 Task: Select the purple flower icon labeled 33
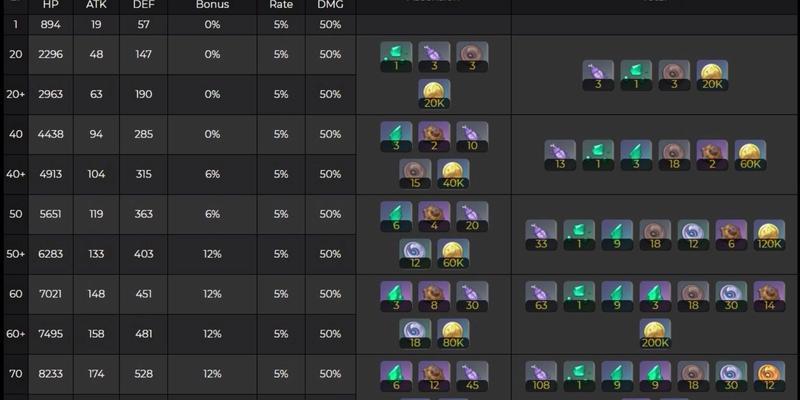point(541,235)
